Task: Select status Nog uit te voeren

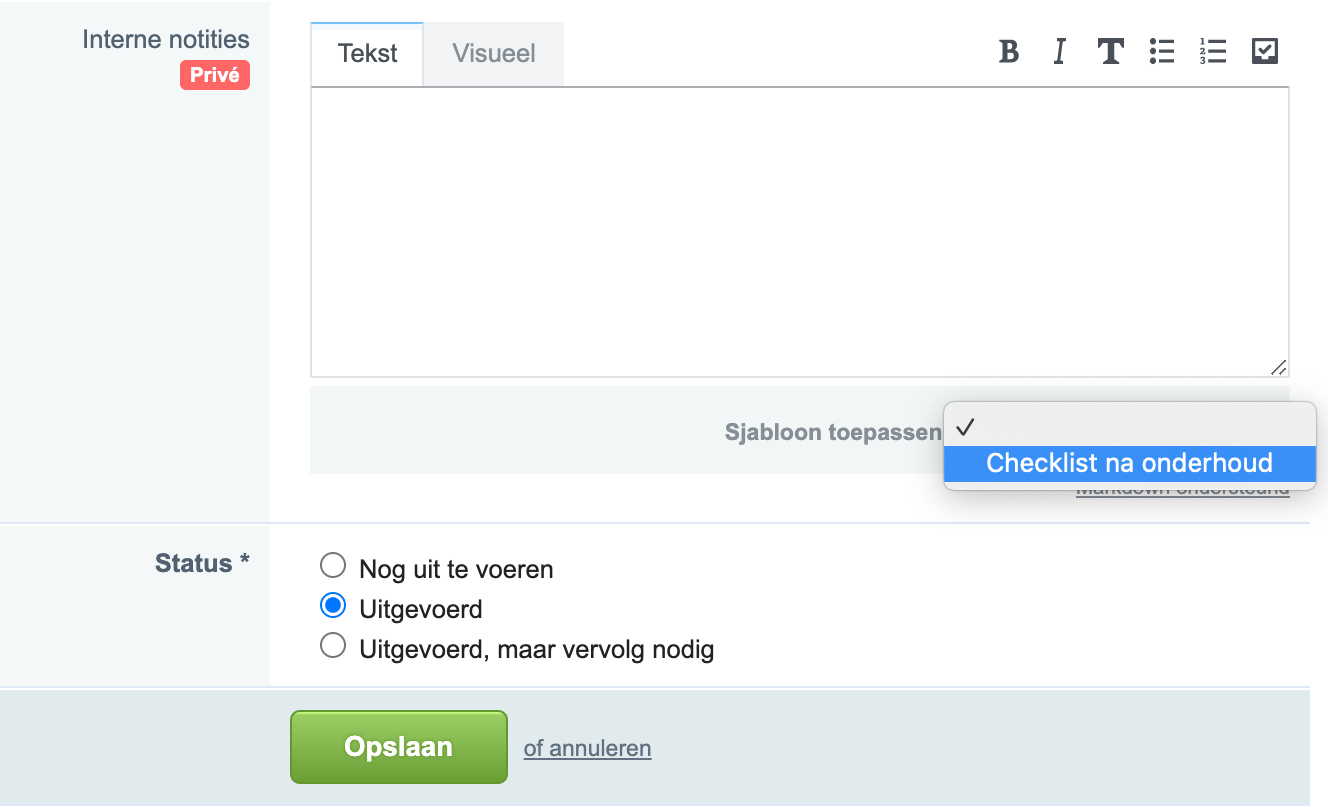Action: pos(333,565)
